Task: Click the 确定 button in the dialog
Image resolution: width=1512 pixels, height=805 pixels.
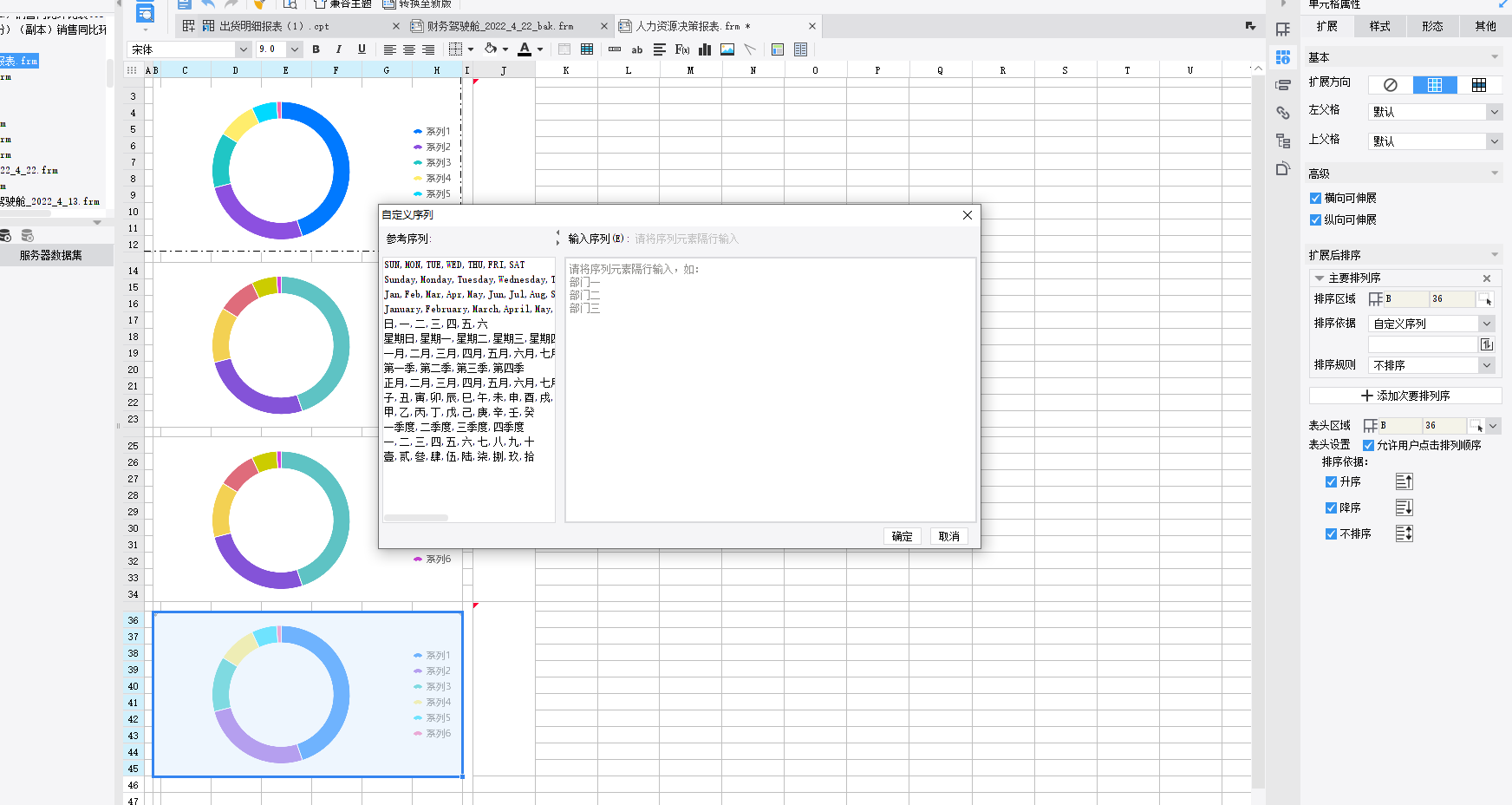Action: tap(903, 536)
